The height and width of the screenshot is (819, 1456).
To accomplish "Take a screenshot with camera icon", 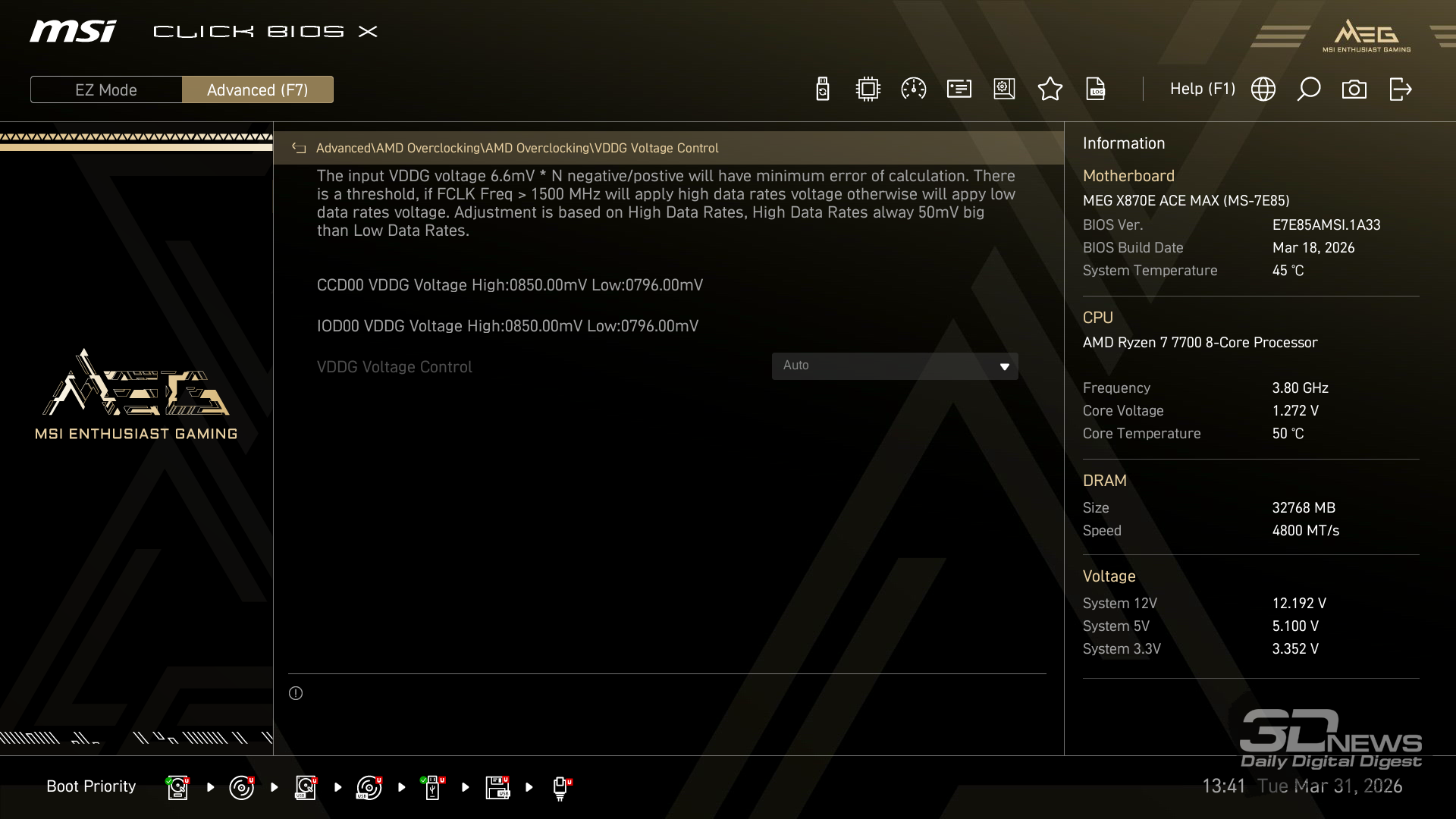I will 1354,89.
